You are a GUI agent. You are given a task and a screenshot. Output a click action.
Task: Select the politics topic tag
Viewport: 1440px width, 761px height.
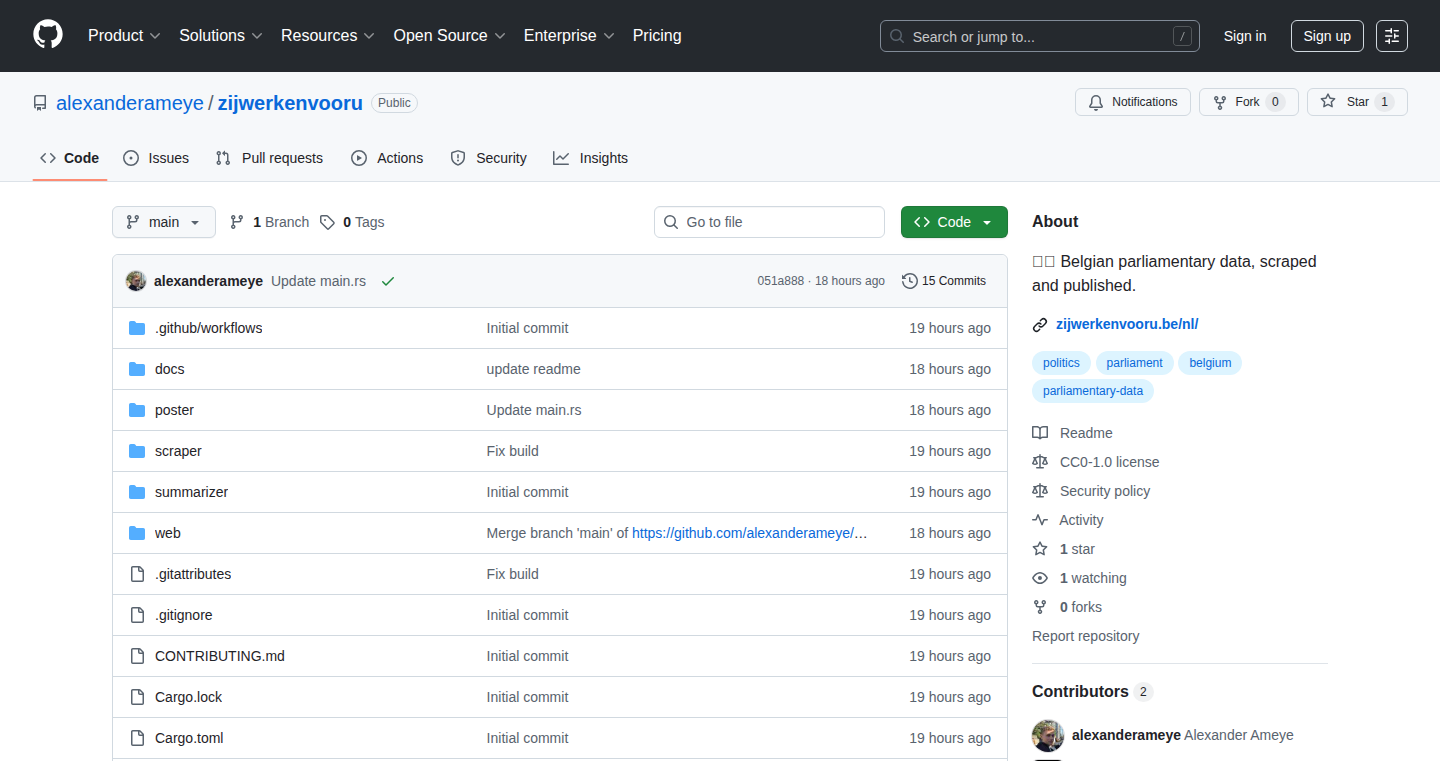tap(1061, 363)
